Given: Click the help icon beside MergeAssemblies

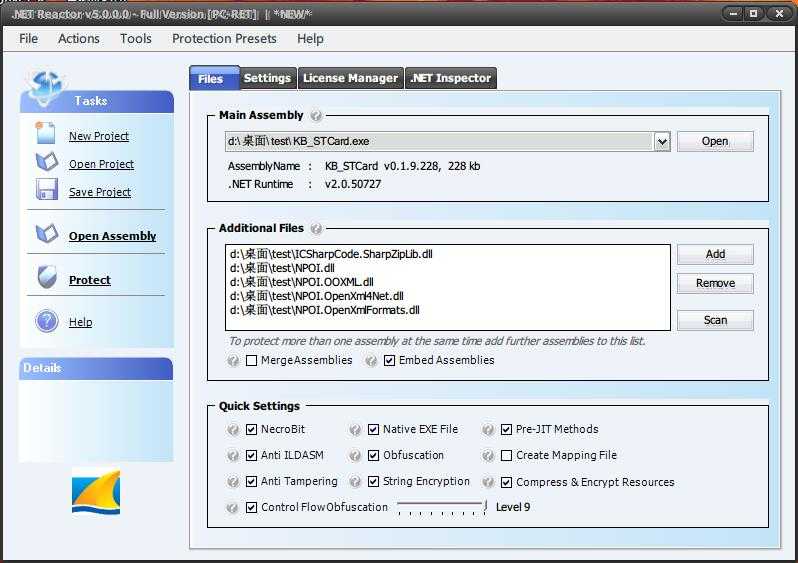Looking at the screenshot, I should coord(233,361).
